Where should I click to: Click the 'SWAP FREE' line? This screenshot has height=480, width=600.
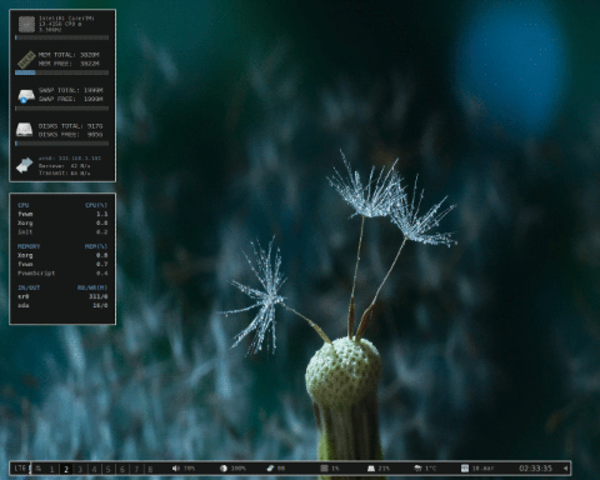click(x=71, y=99)
